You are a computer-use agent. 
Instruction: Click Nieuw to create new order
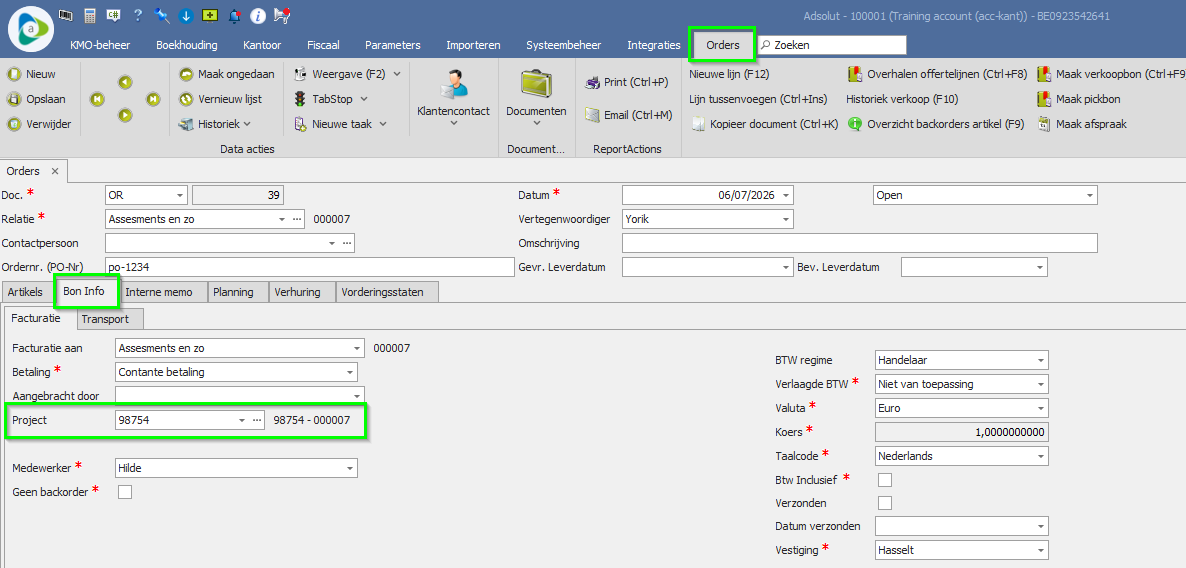pos(32,74)
